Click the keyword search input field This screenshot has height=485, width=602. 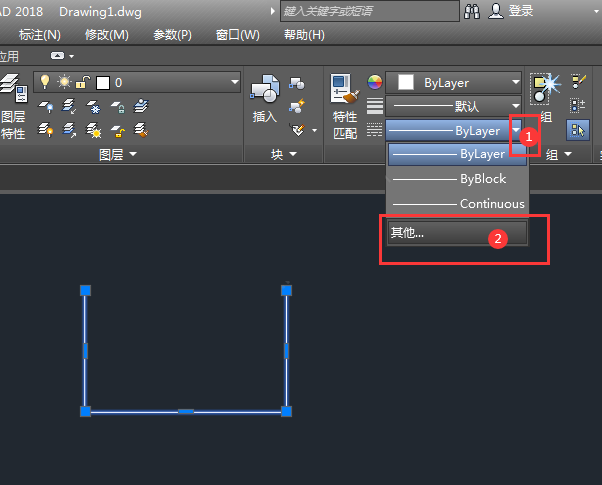point(370,11)
